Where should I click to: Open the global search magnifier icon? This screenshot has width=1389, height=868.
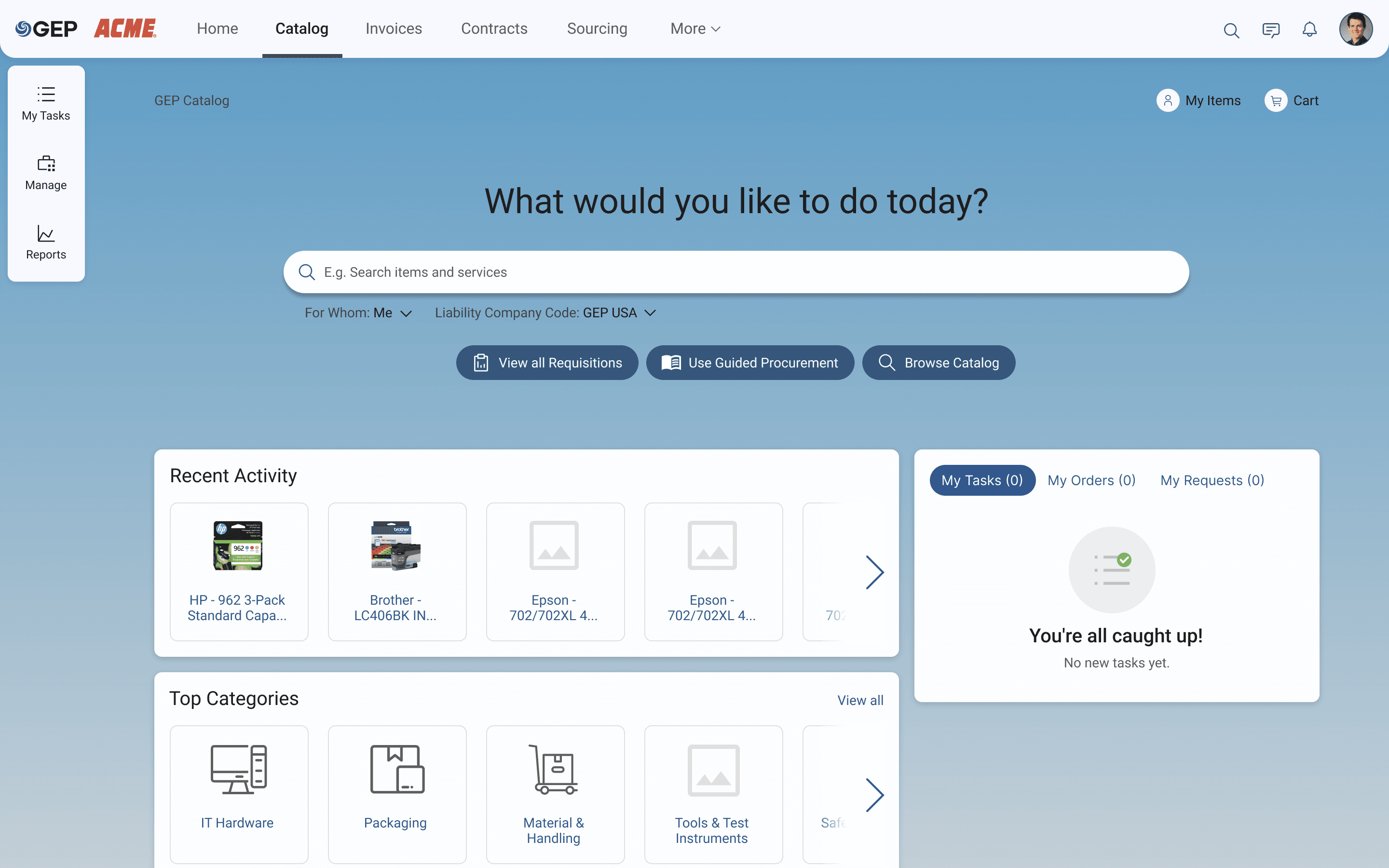1231,30
